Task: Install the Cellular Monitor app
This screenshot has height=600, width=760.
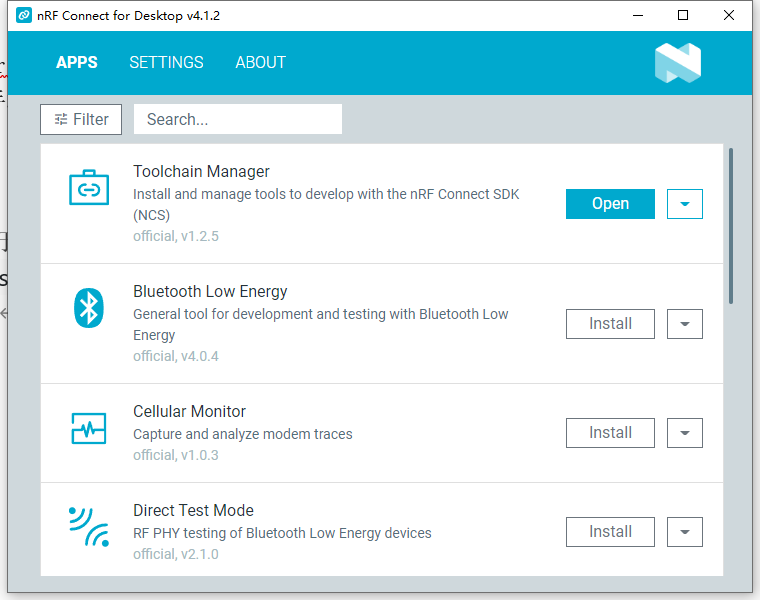Action: click(610, 433)
